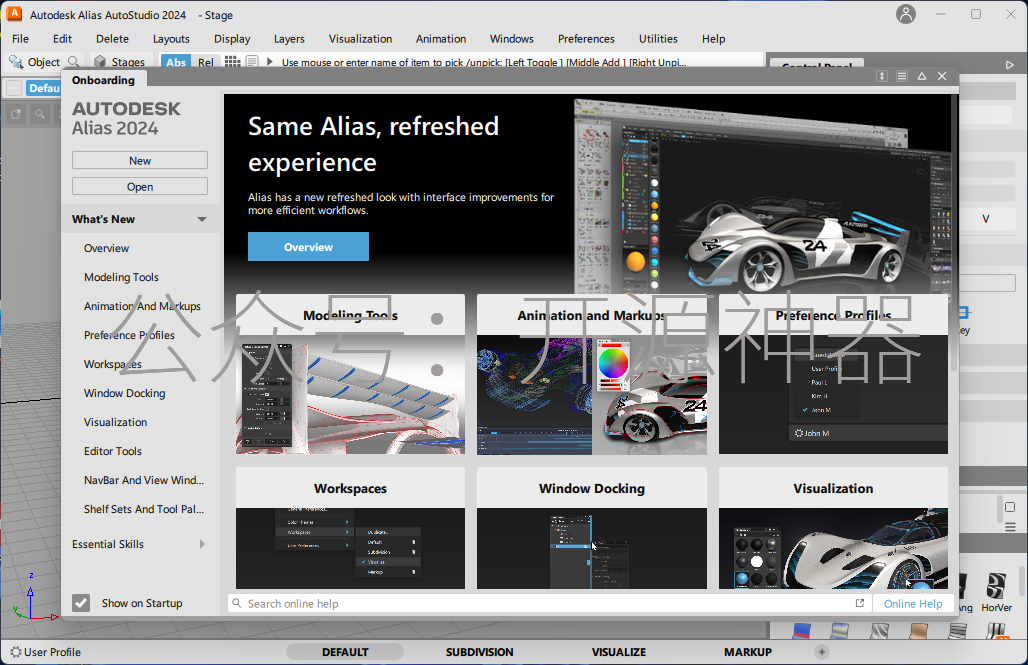1028x665 pixels.
Task: Open the File menu
Action: click(20, 39)
